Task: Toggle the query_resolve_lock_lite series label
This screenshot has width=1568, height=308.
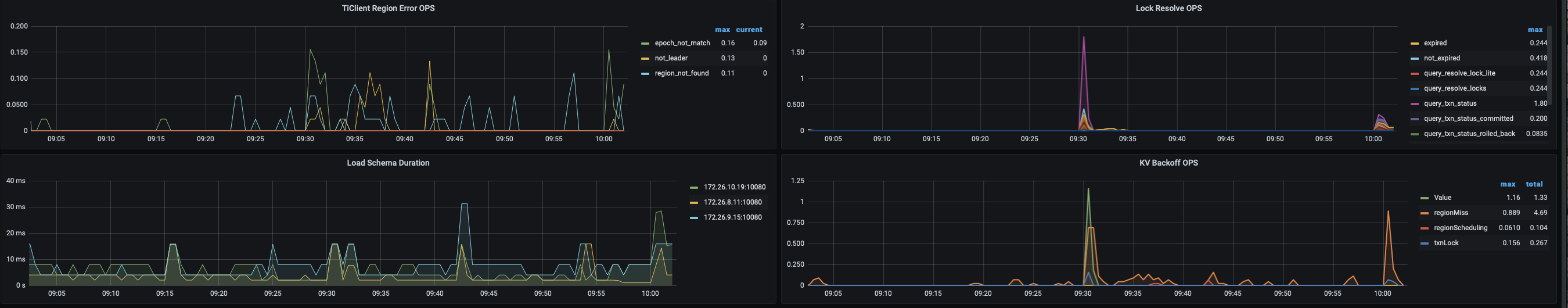Action: (x=1459, y=73)
